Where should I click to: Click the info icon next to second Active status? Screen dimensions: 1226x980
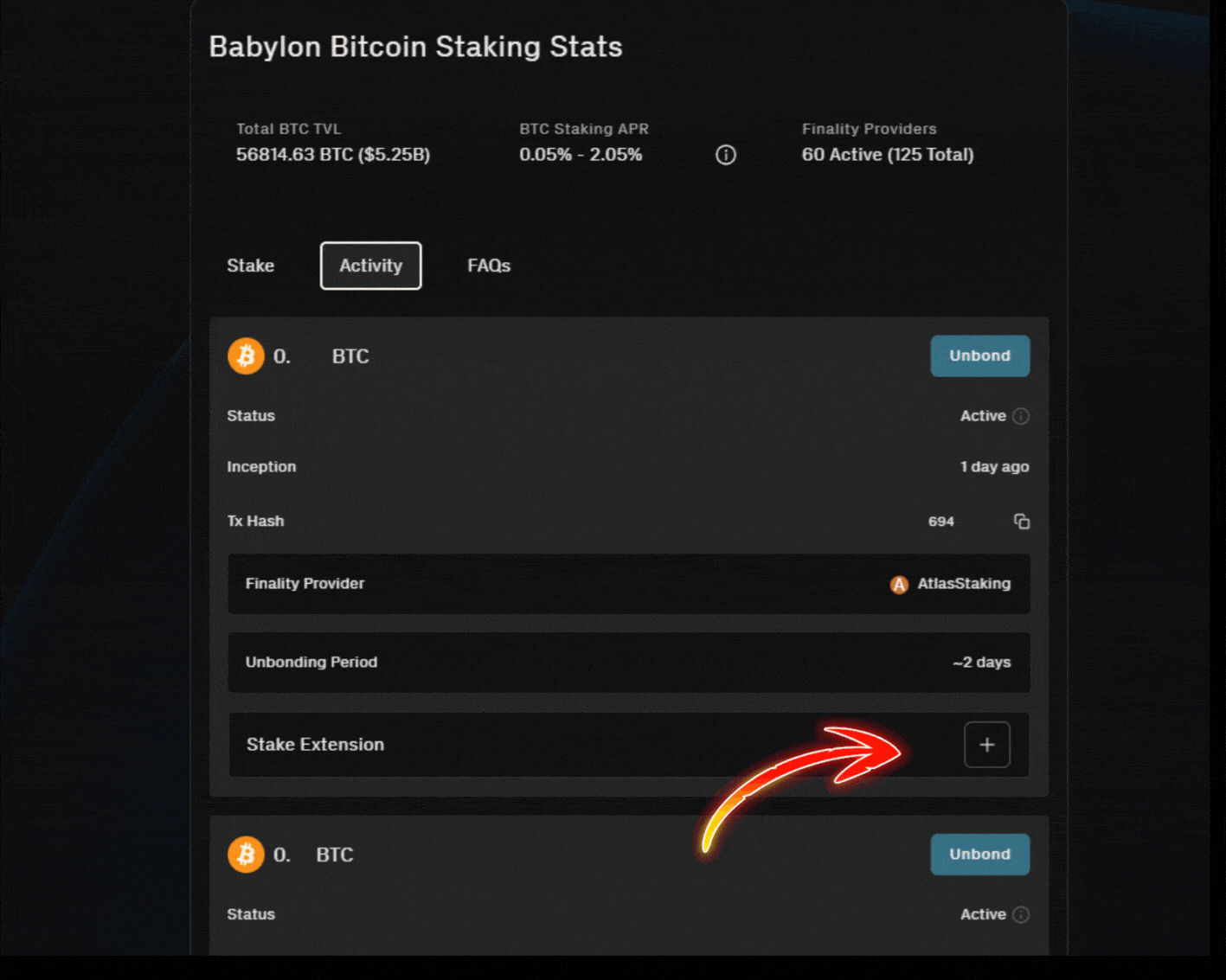[x=1021, y=914]
